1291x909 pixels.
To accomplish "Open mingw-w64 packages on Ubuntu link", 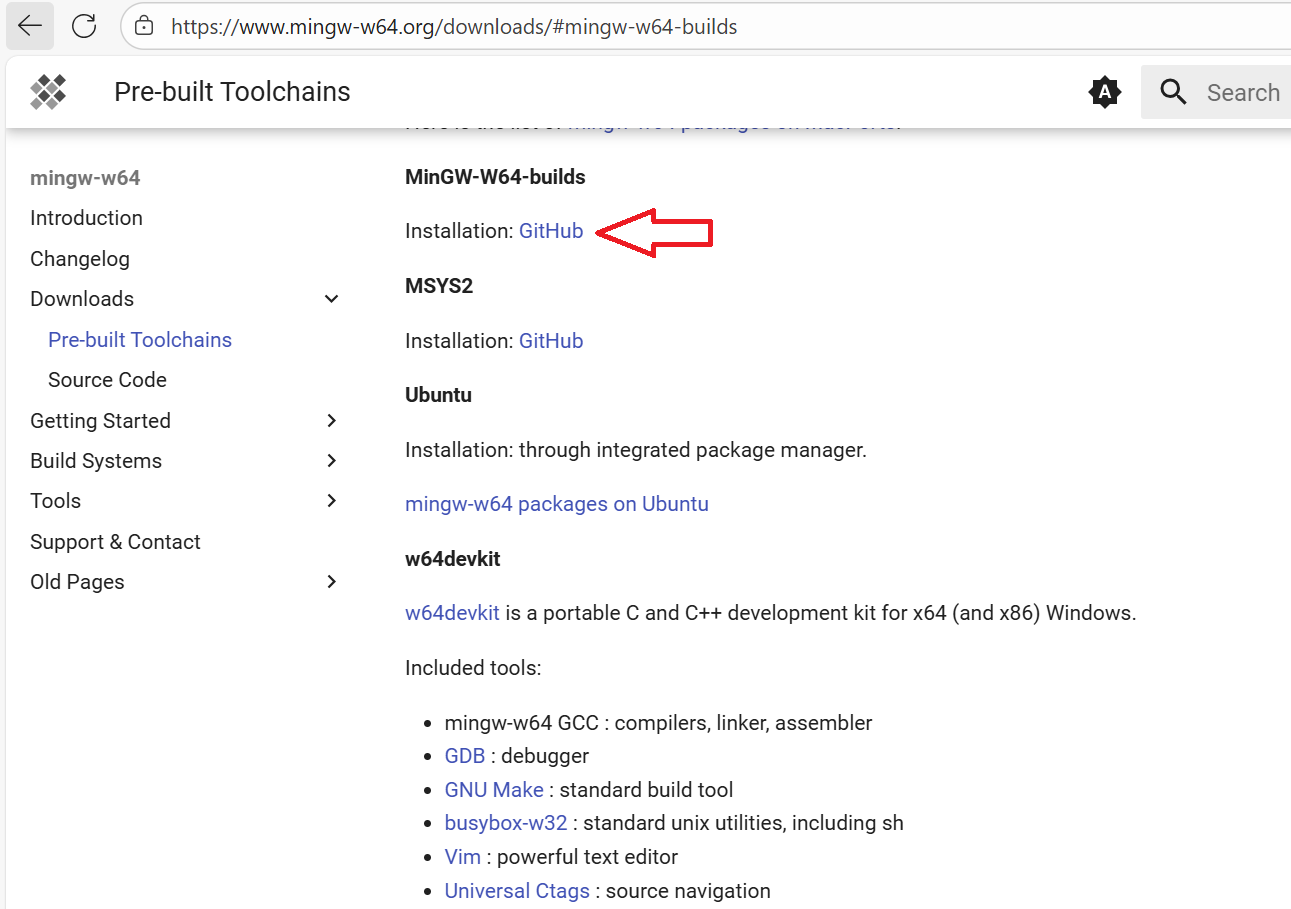I will point(556,504).
